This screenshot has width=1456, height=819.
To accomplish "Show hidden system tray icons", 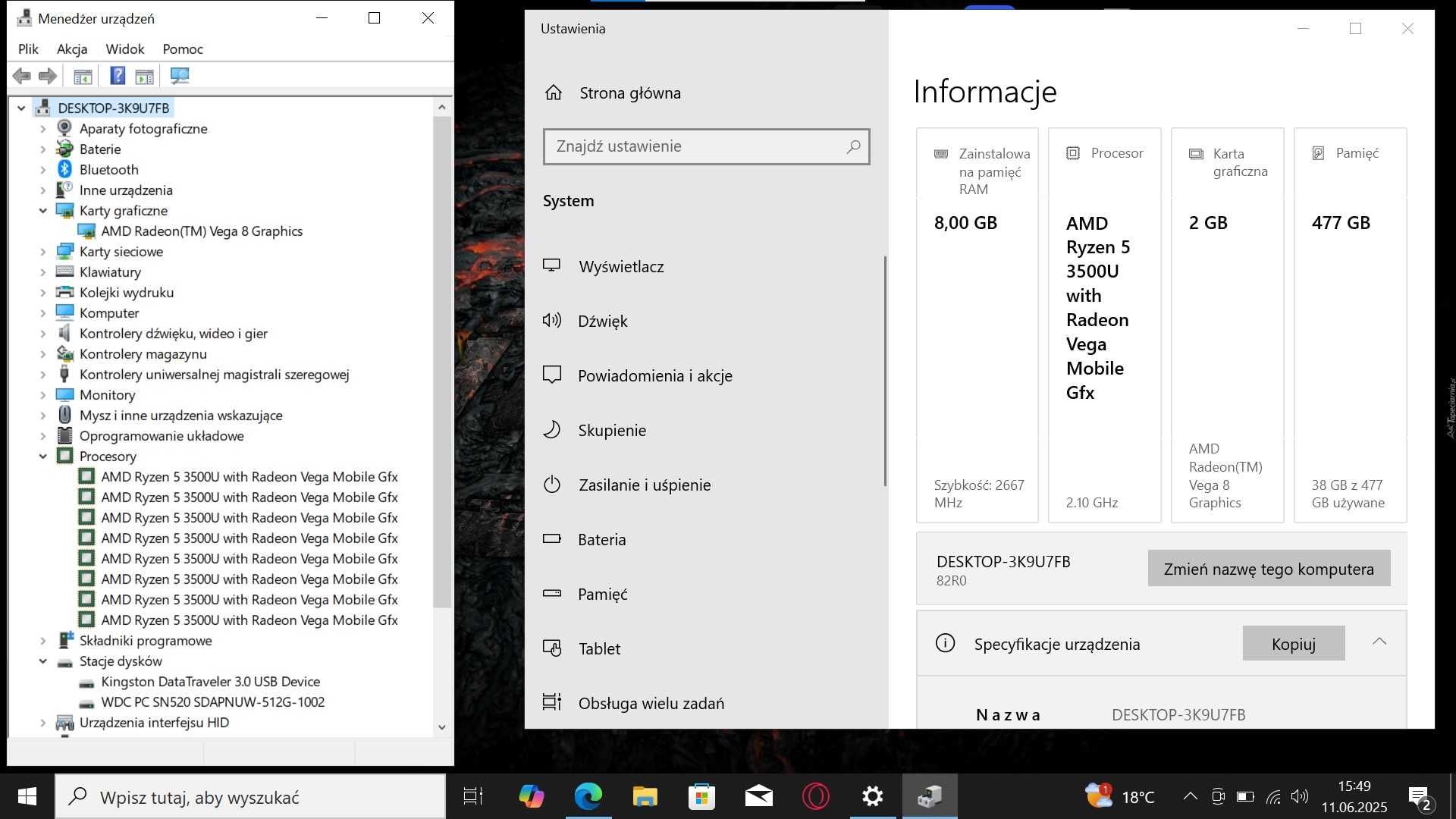I will click(1191, 796).
